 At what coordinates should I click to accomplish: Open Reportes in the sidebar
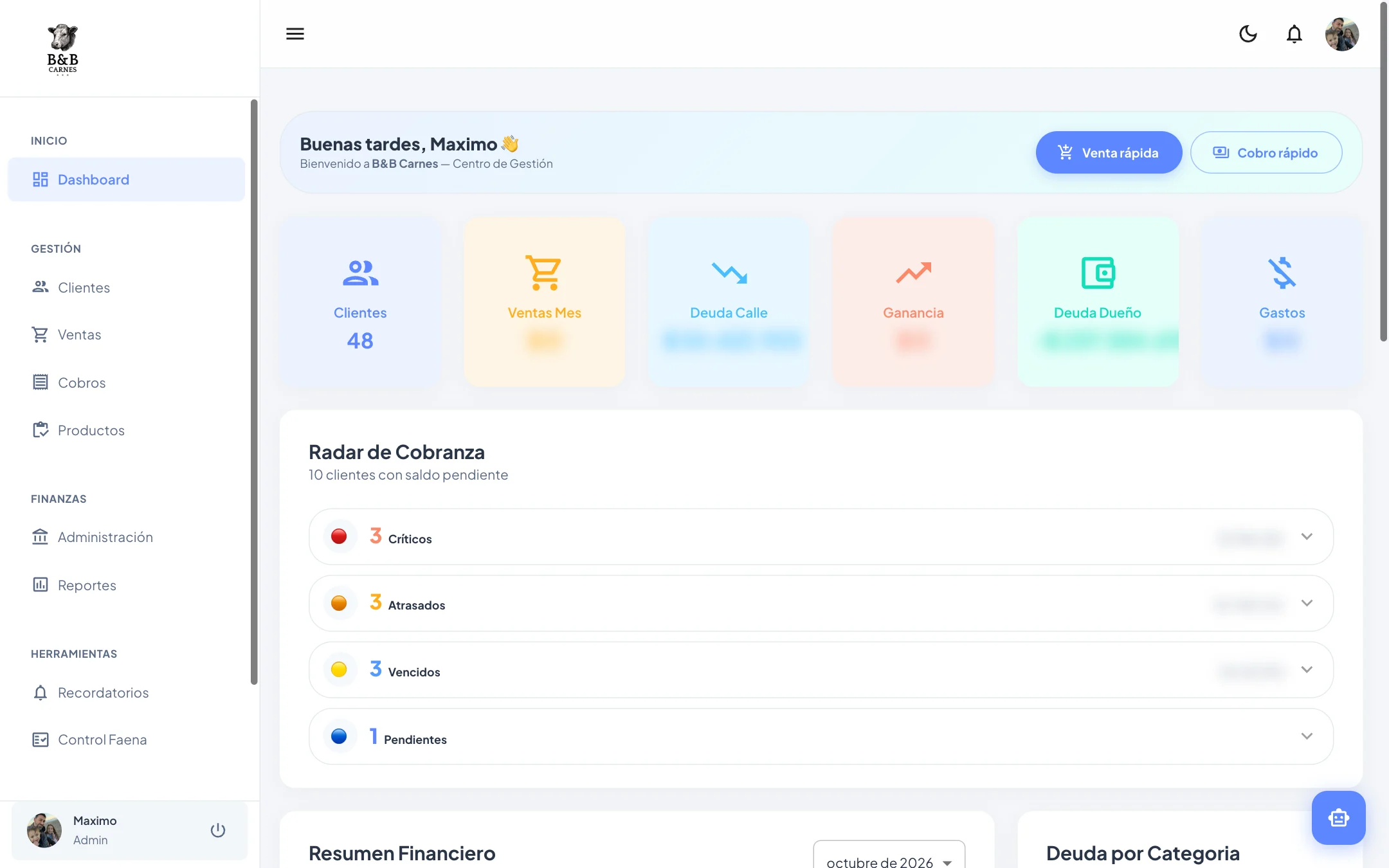point(126,585)
